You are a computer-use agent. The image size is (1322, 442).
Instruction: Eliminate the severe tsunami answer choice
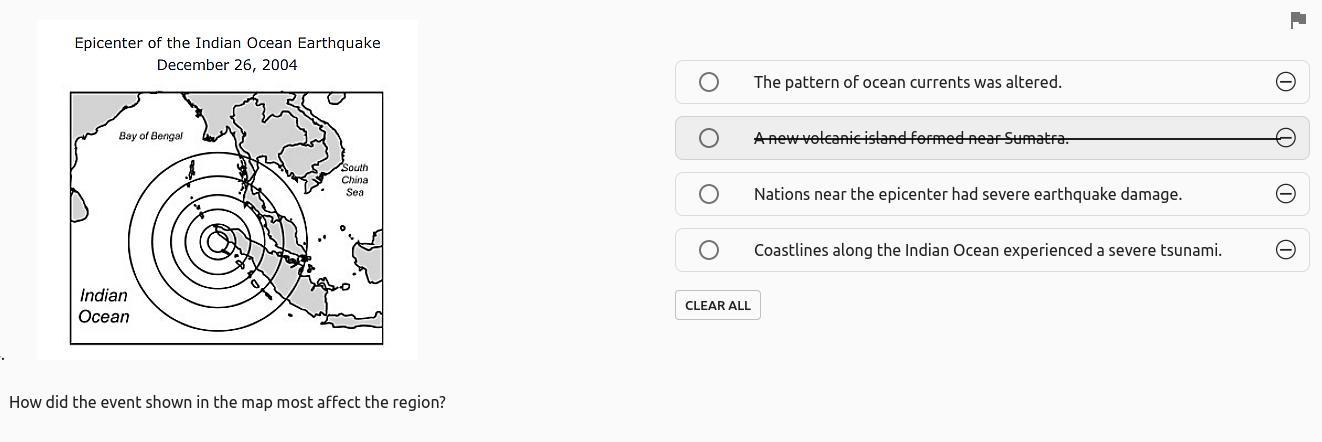tap(1286, 250)
